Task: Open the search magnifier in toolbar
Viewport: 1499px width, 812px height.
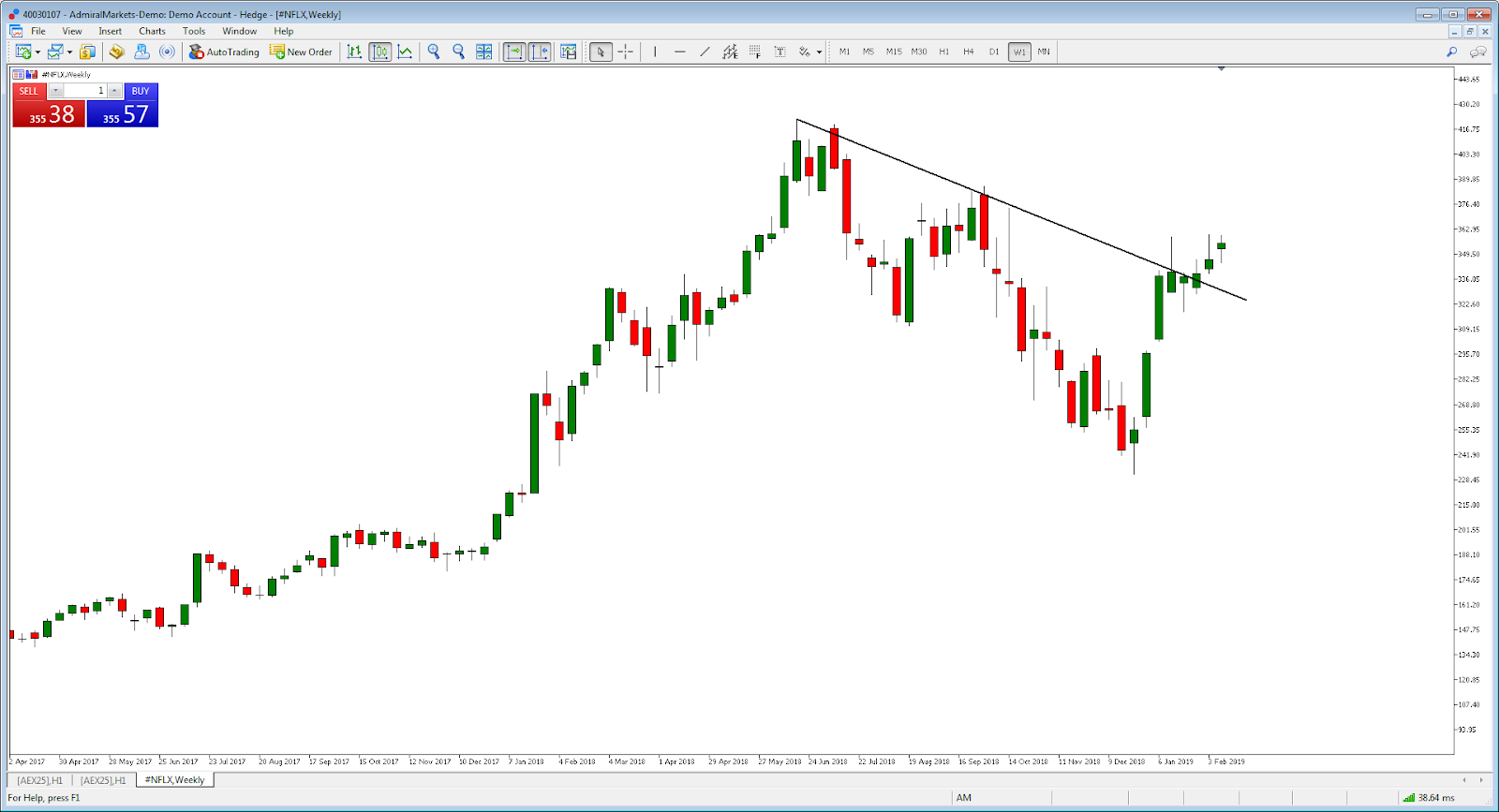Action: click(1451, 52)
